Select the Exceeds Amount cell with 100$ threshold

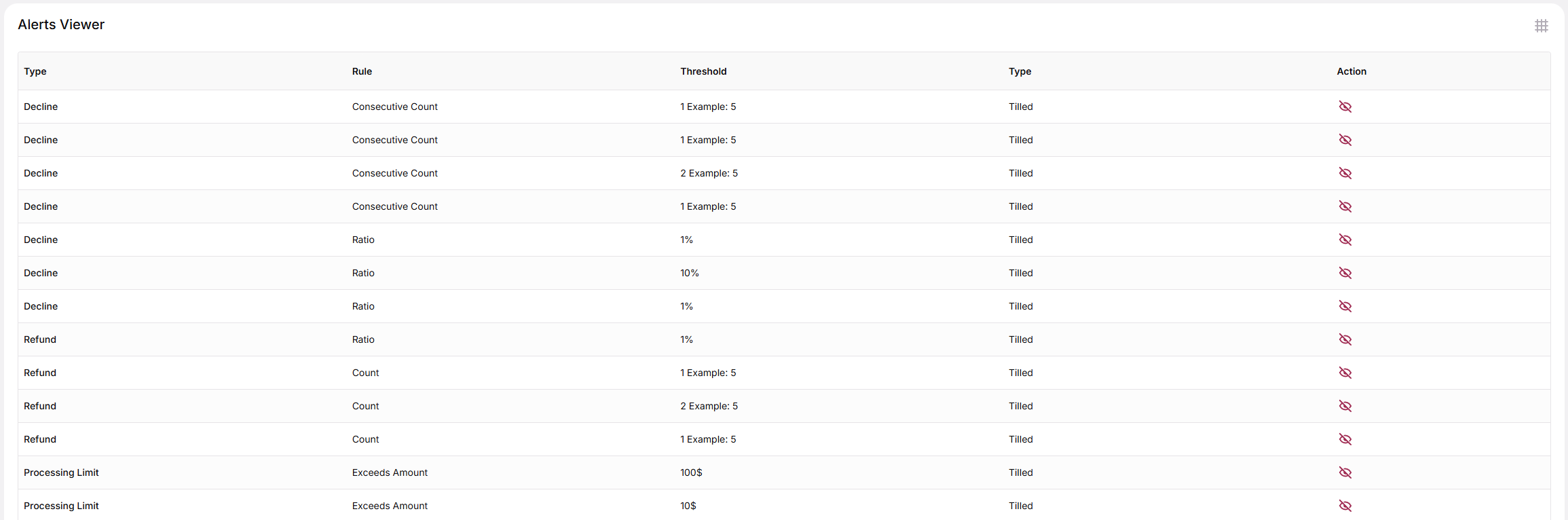(390, 472)
